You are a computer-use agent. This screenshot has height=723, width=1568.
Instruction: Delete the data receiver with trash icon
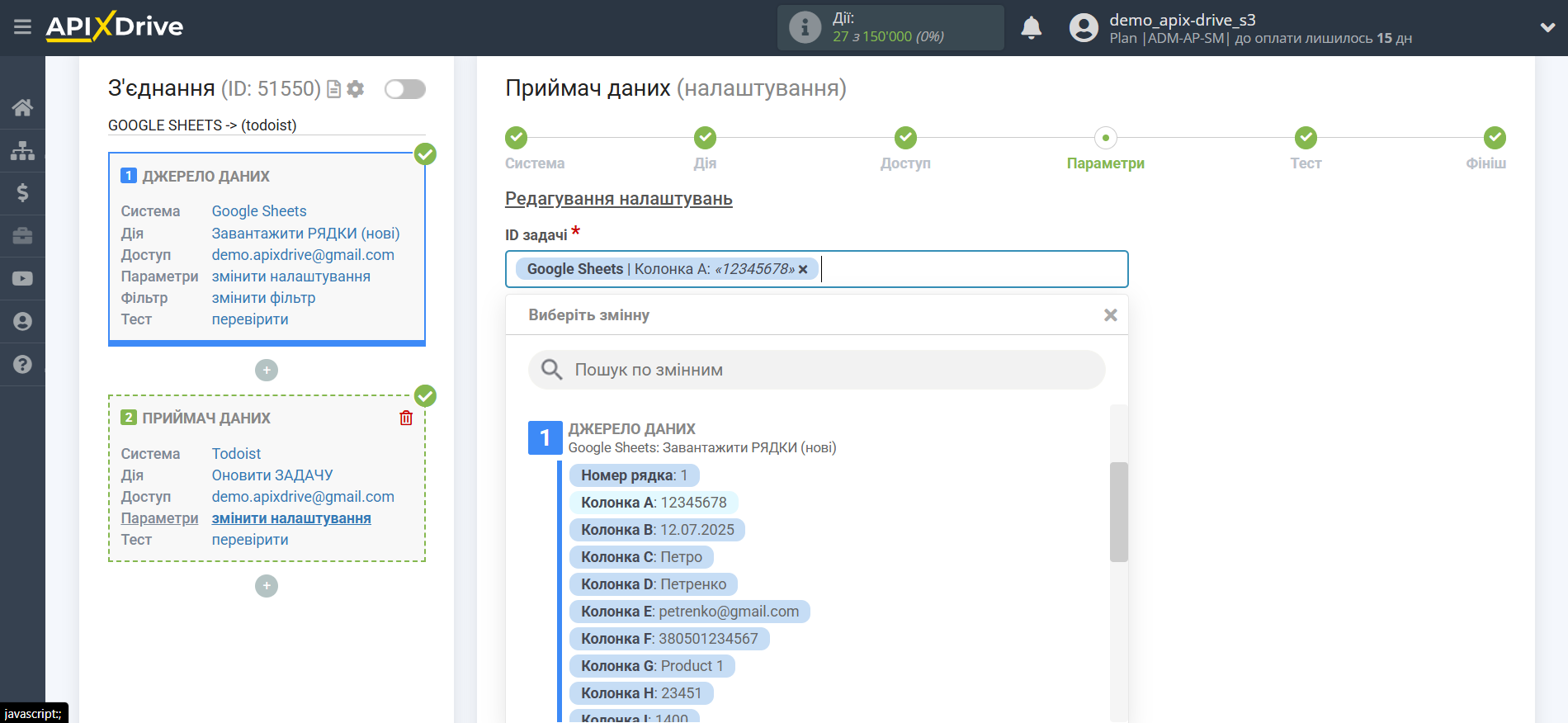click(x=406, y=418)
